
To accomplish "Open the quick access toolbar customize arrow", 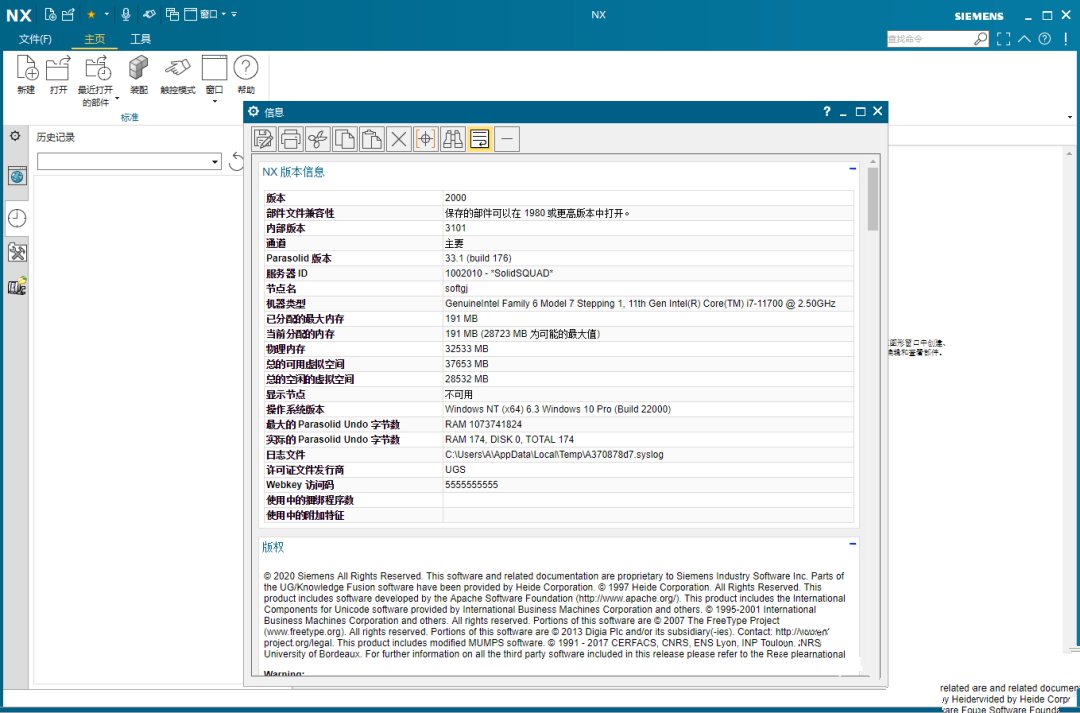I will [x=234, y=14].
